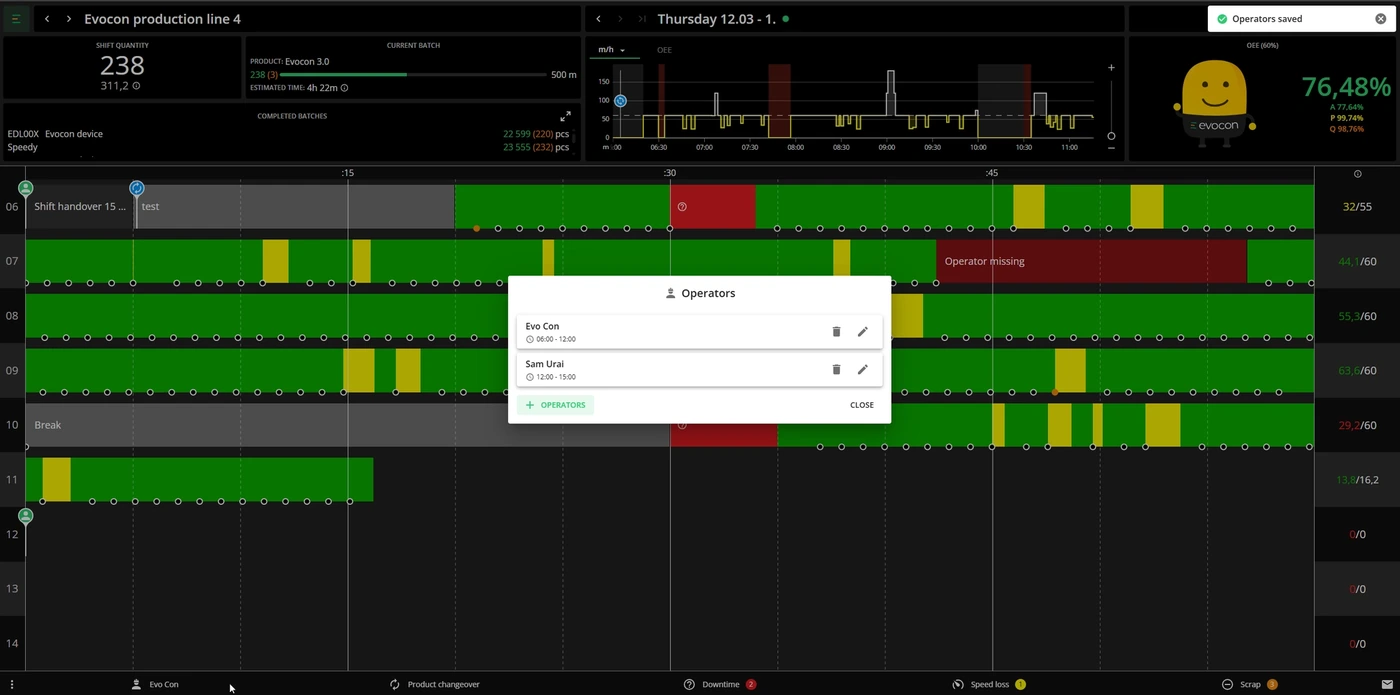Go to the previous production line

pos(47,19)
